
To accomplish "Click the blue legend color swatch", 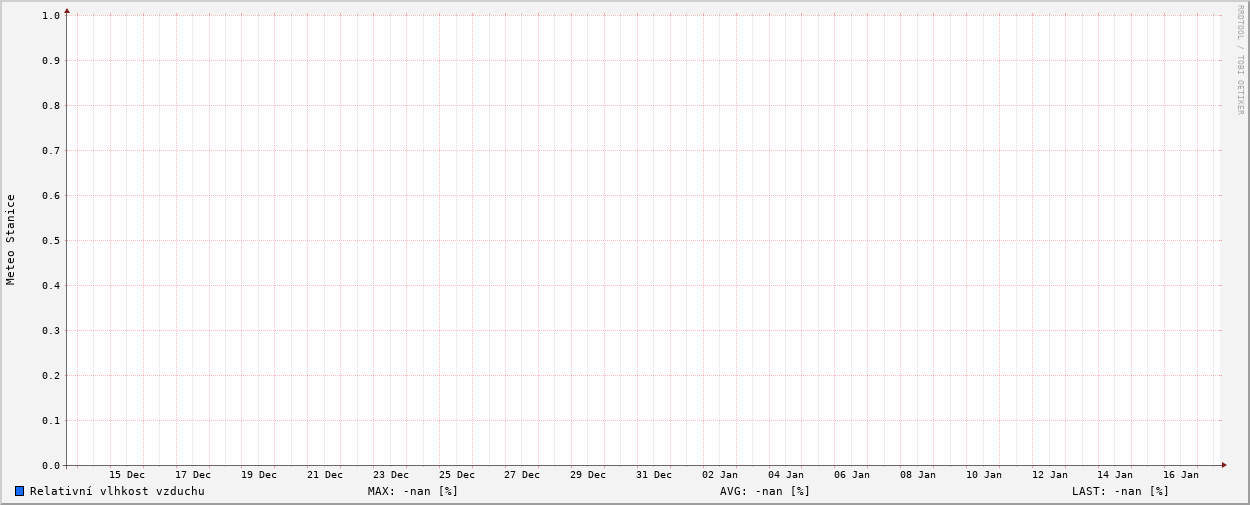I will click(19, 491).
